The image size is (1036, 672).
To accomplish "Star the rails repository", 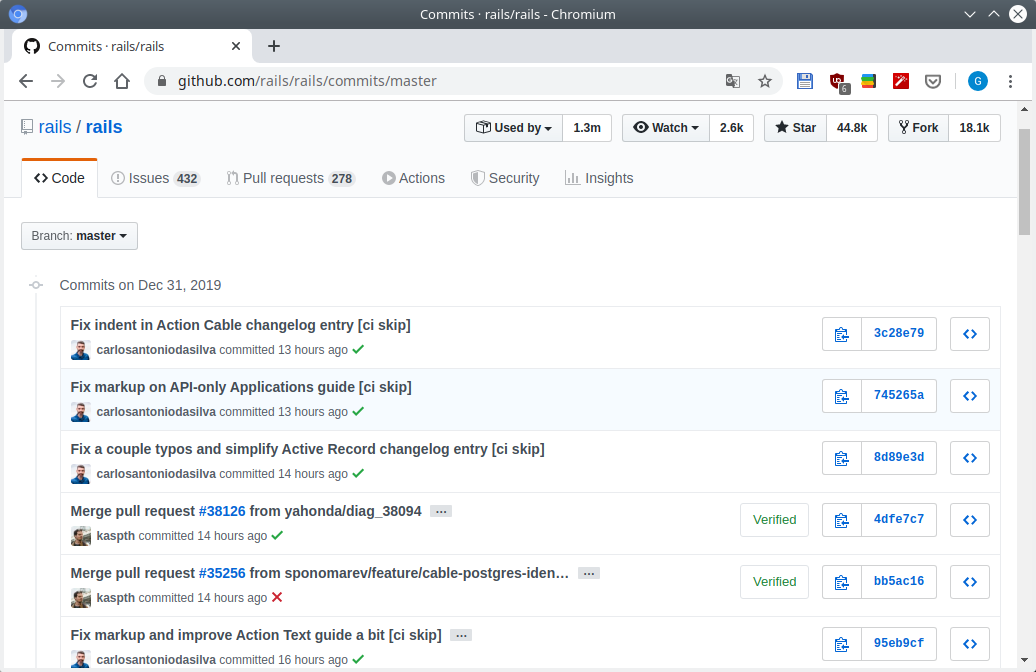I will point(796,128).
